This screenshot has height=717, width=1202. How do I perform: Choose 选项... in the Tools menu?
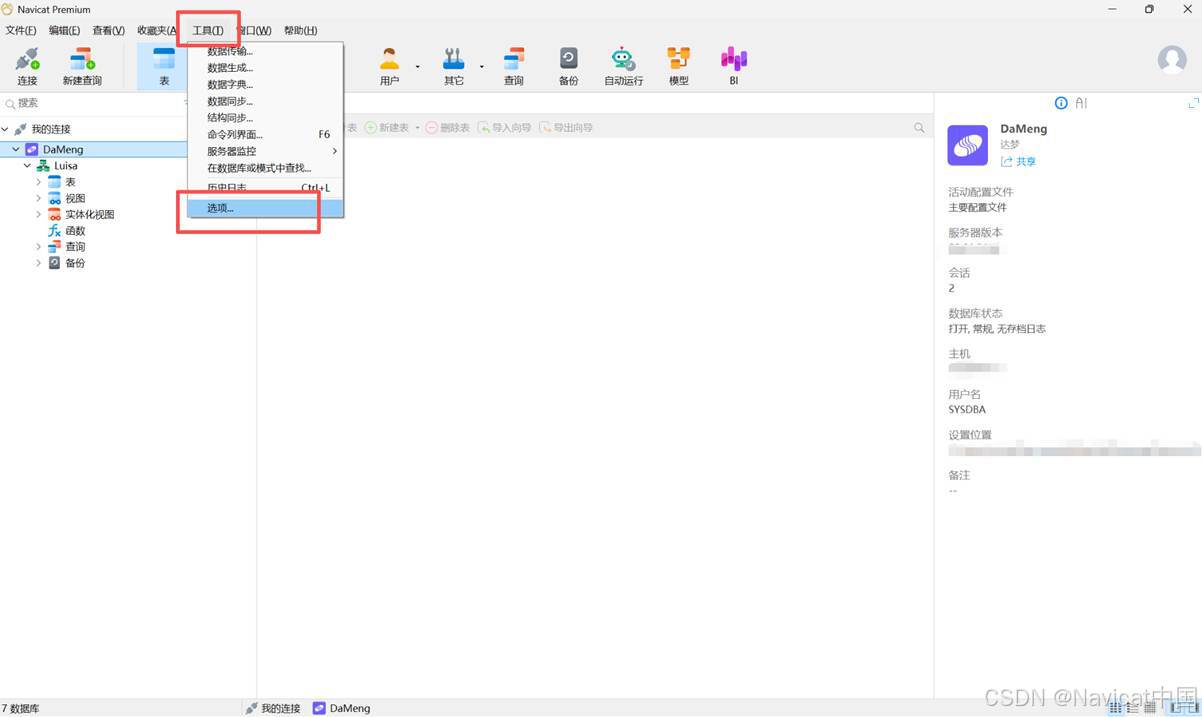coord(266,208)
